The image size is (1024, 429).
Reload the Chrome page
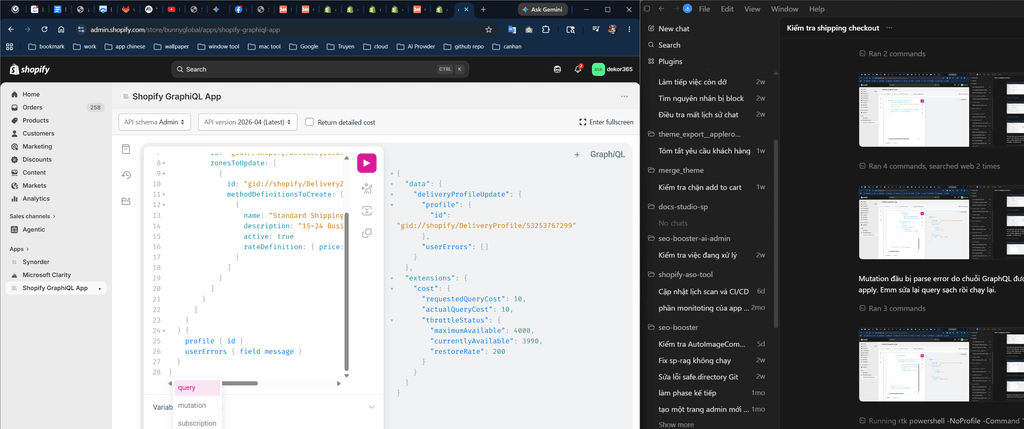click(x=44, y=29)
